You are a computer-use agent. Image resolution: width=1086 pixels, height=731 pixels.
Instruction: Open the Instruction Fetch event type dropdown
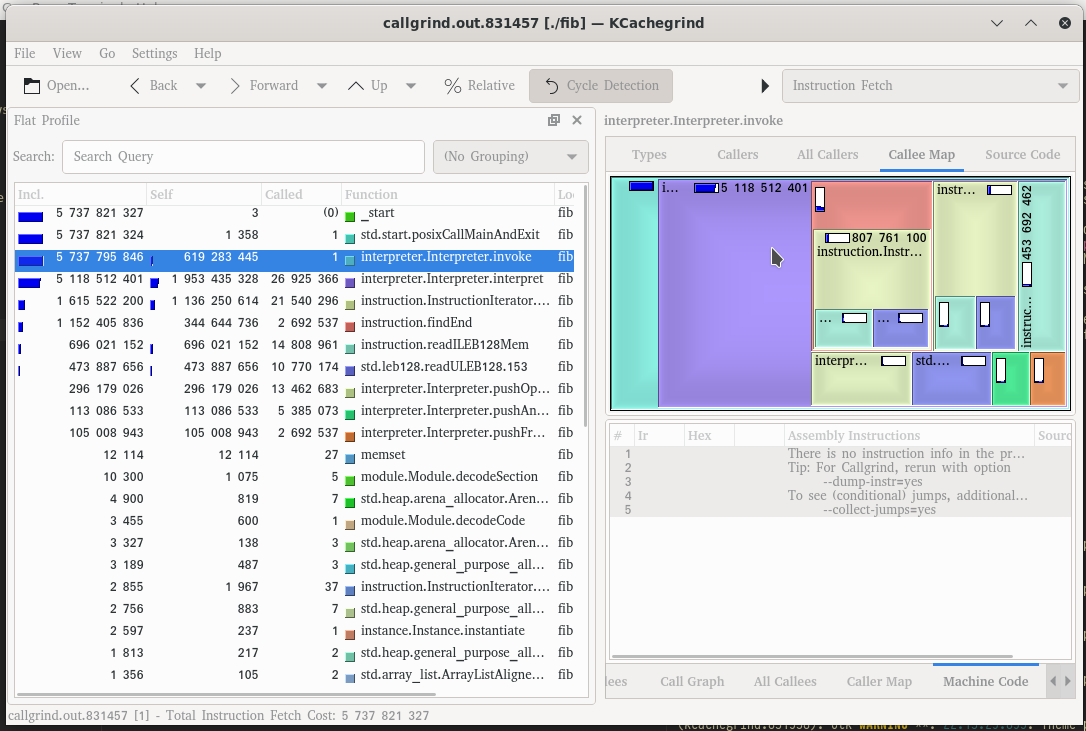click(x=929, y=86)
